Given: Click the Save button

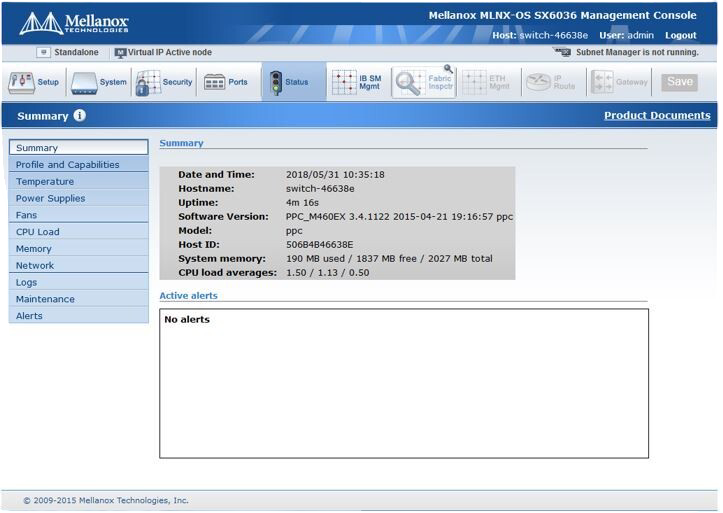Looking at the screenshot, I should pyautogui.click(x=680, y=82).
